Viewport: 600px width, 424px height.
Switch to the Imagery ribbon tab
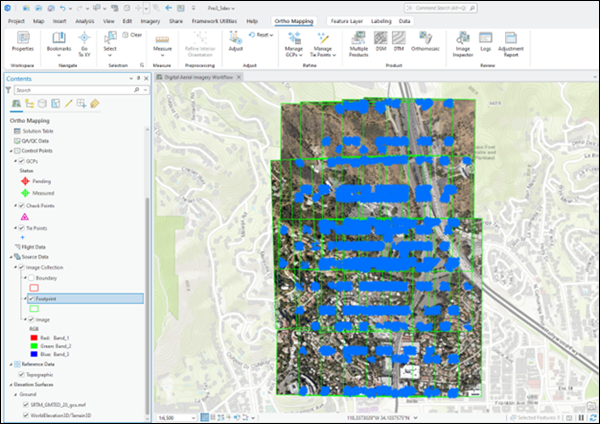click(x=150, y=20)
